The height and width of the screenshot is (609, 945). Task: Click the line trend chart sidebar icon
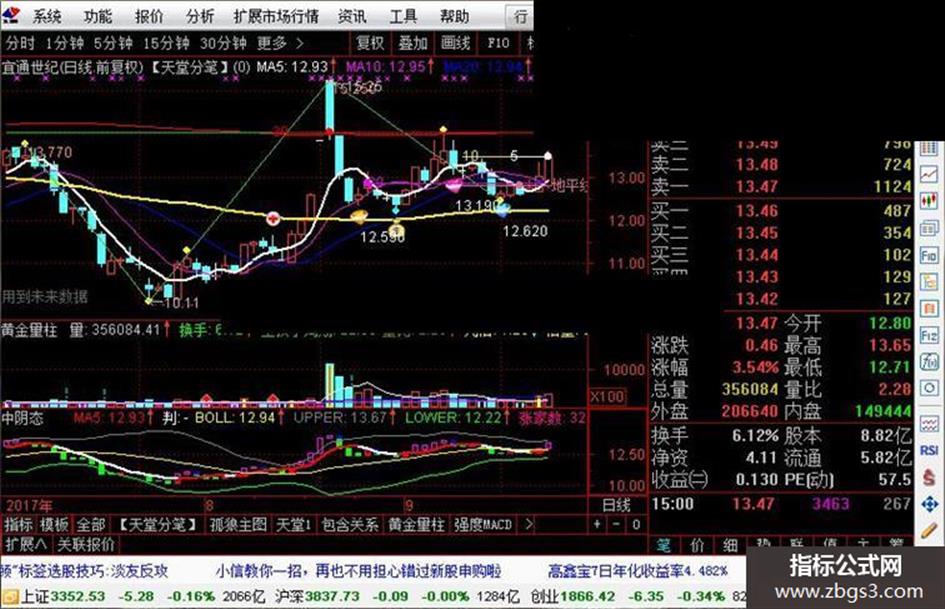pyautogui.click(x=929, y=174)
